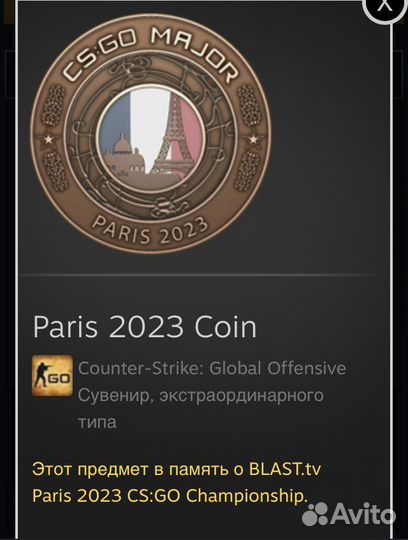
Task: Click the "Paris 2023 CS:GO Championship." description line
Action: pos(169,496)
